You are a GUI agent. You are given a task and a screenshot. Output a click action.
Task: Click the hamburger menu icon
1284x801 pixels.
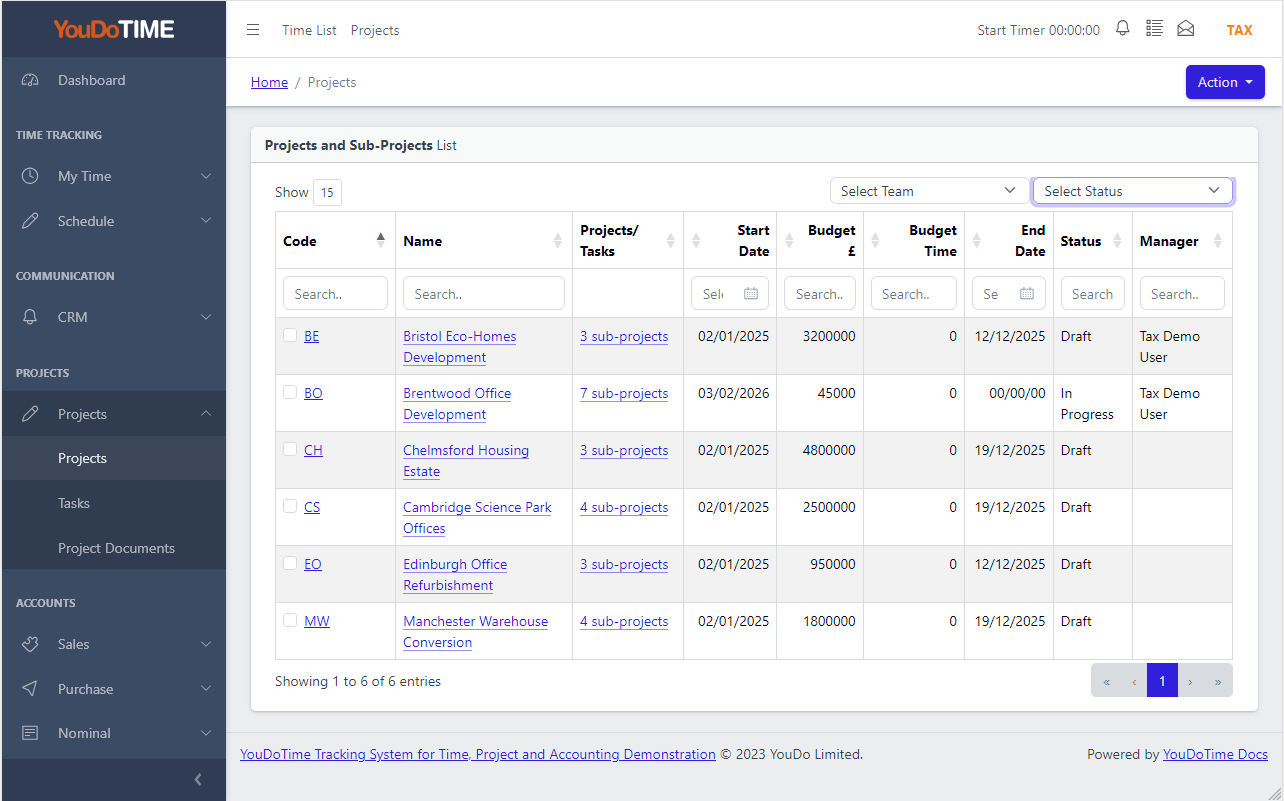click(253, 30)
